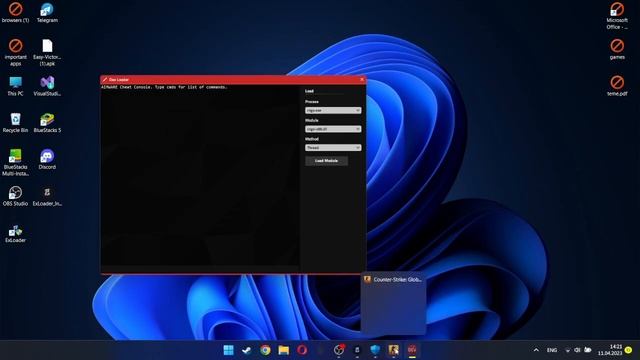The image size is (640, 360).
Task: Open Google Chrome from the taskbar
Action: (265, 350)
